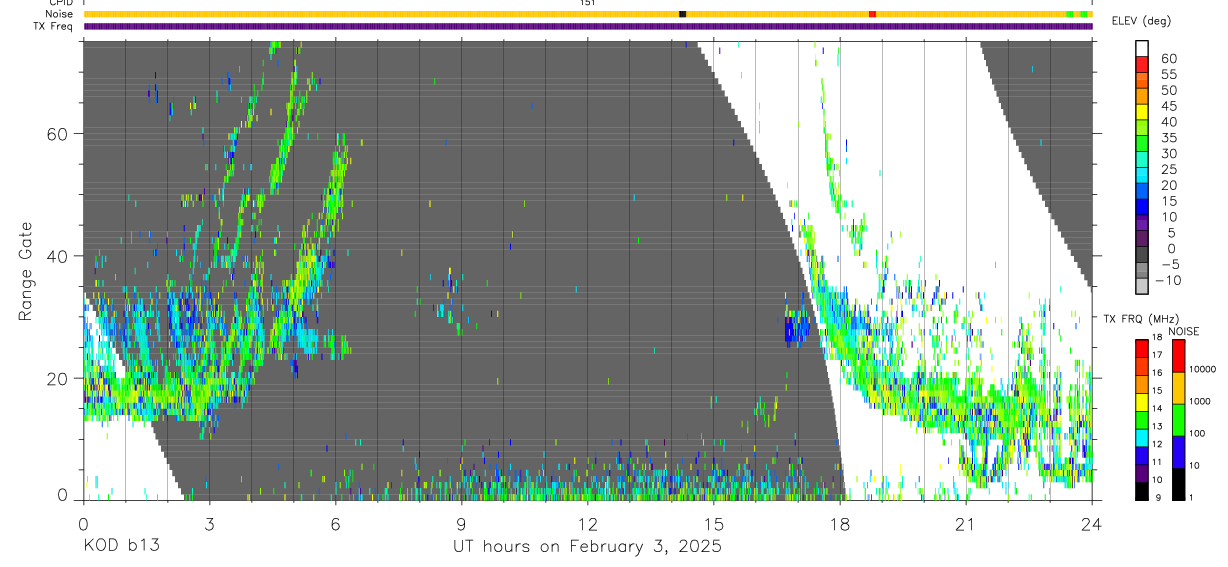The height and width of the screenshot is (567, 1228).
Task: Click the NOISE scale label 10000
Action: pyautogui.click(x=1202, y=370)
